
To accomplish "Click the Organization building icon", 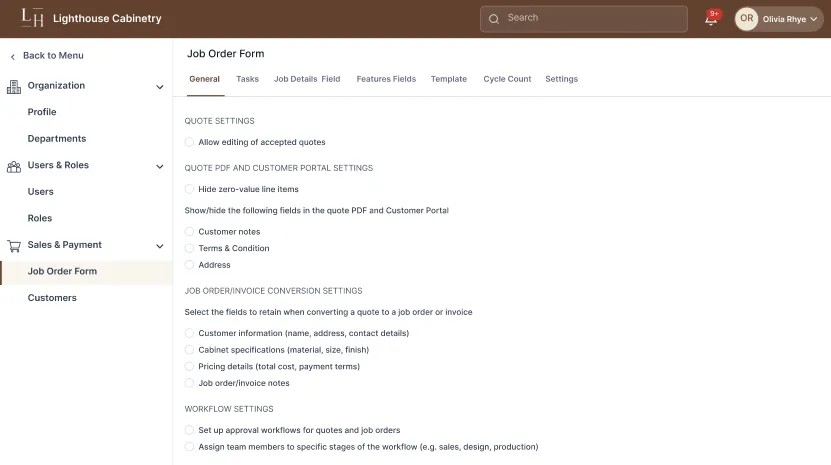I will 14,86.
